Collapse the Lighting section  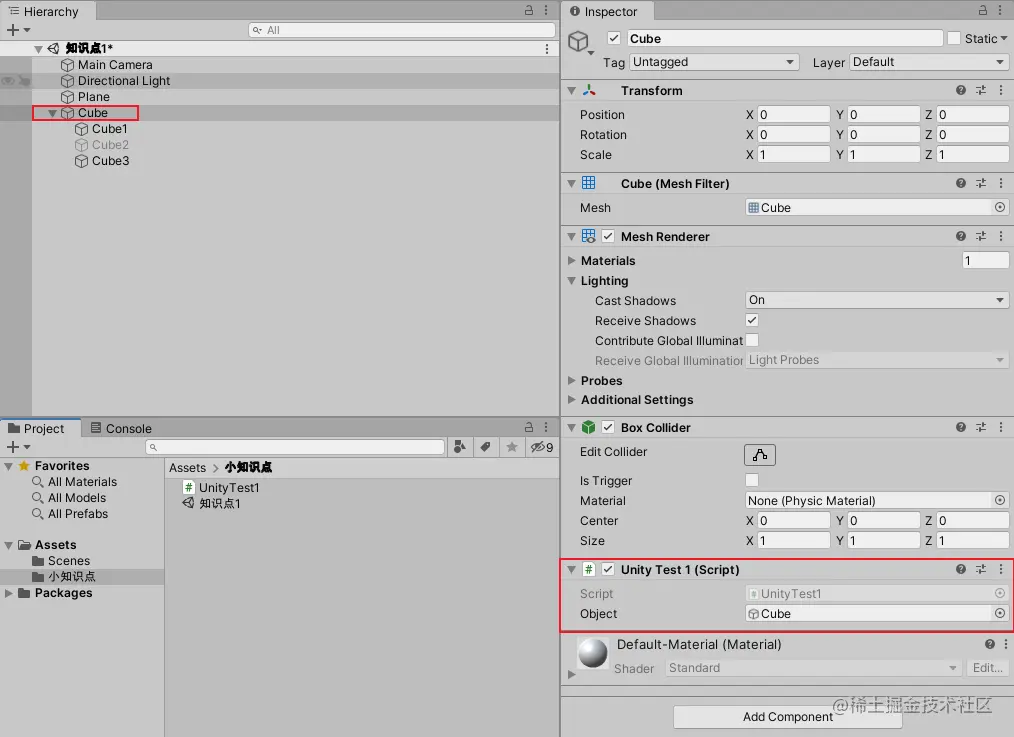tap(572, 281)
